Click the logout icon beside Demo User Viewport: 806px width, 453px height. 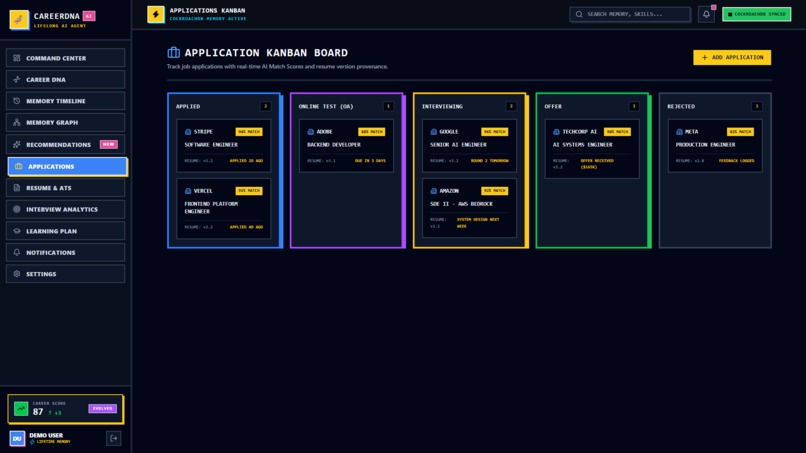pos(114,438)
